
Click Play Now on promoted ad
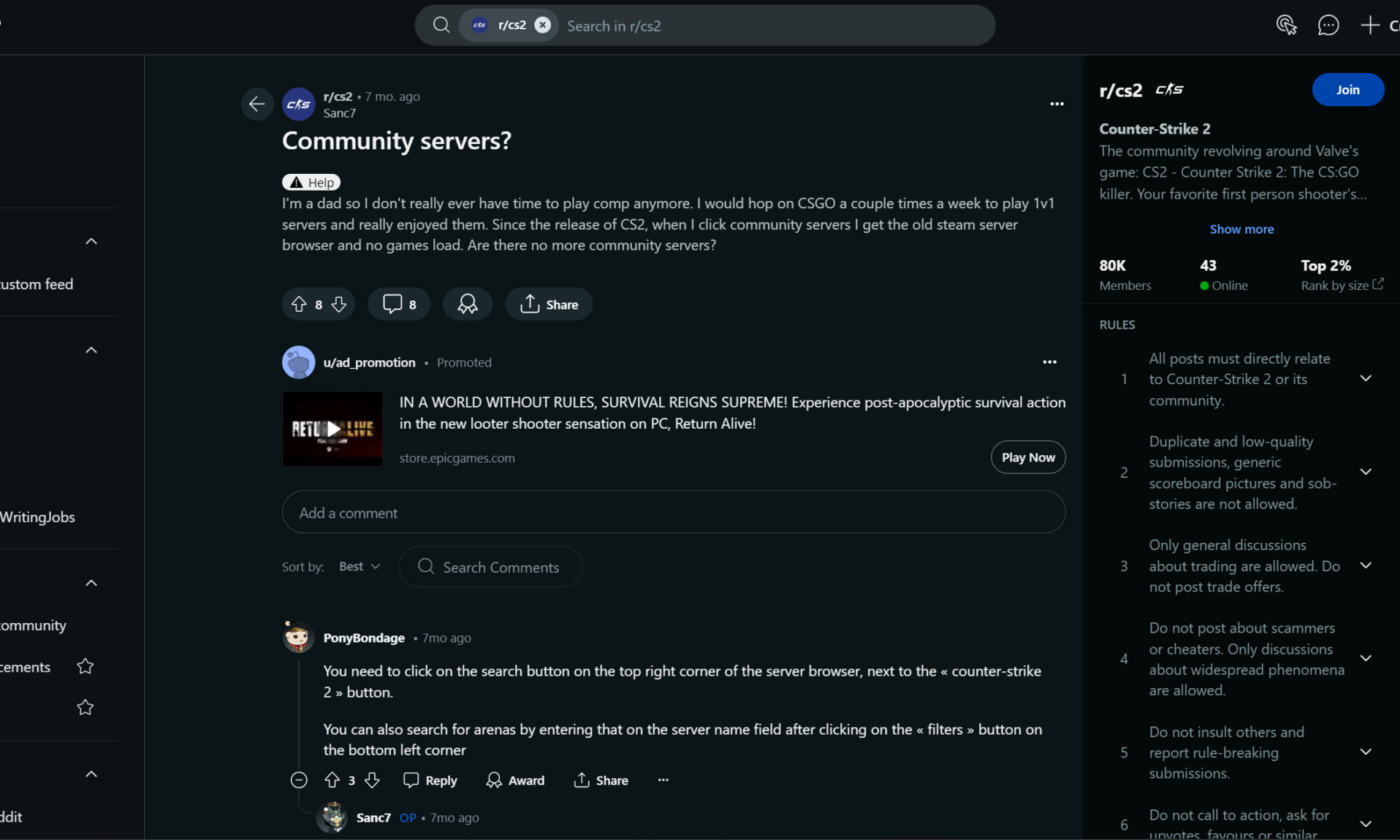pos(1028,457)
